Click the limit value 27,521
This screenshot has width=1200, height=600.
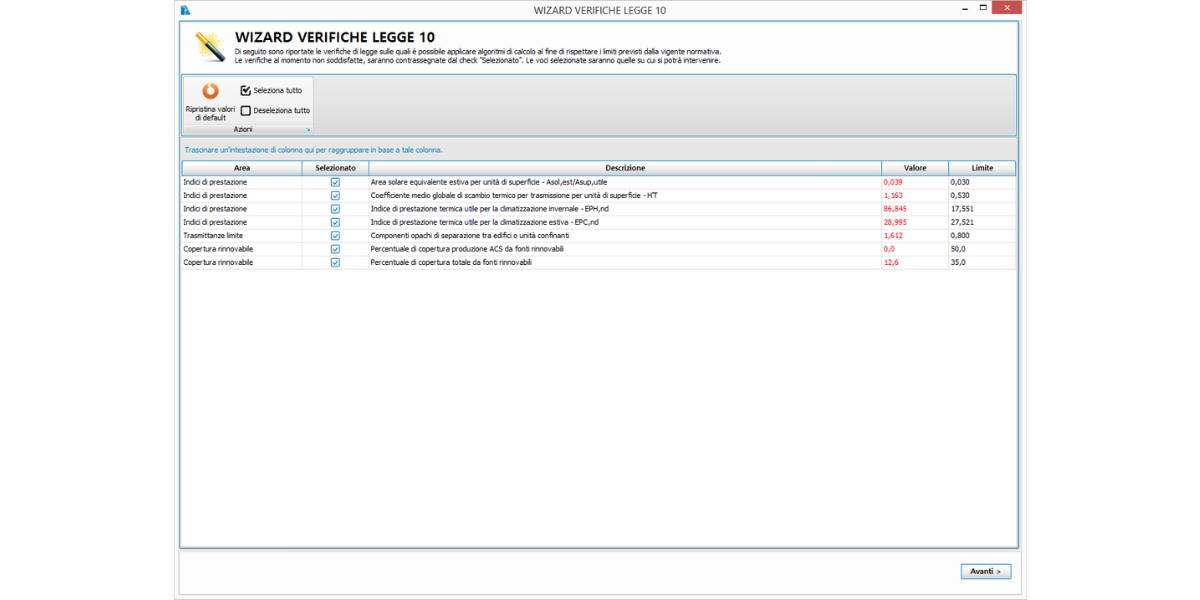click(x=962, y=222)
